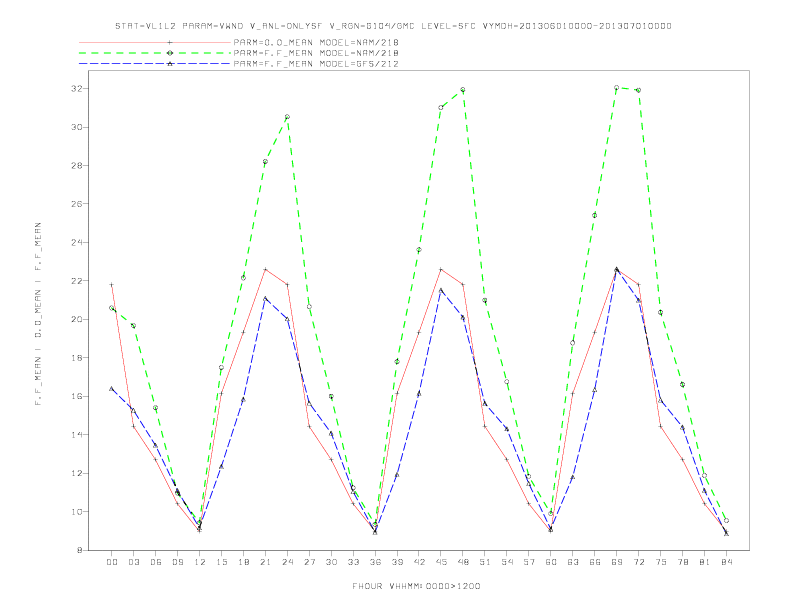
Task: Click x-axis forecast hour label 75
Action: pos(661,562)
